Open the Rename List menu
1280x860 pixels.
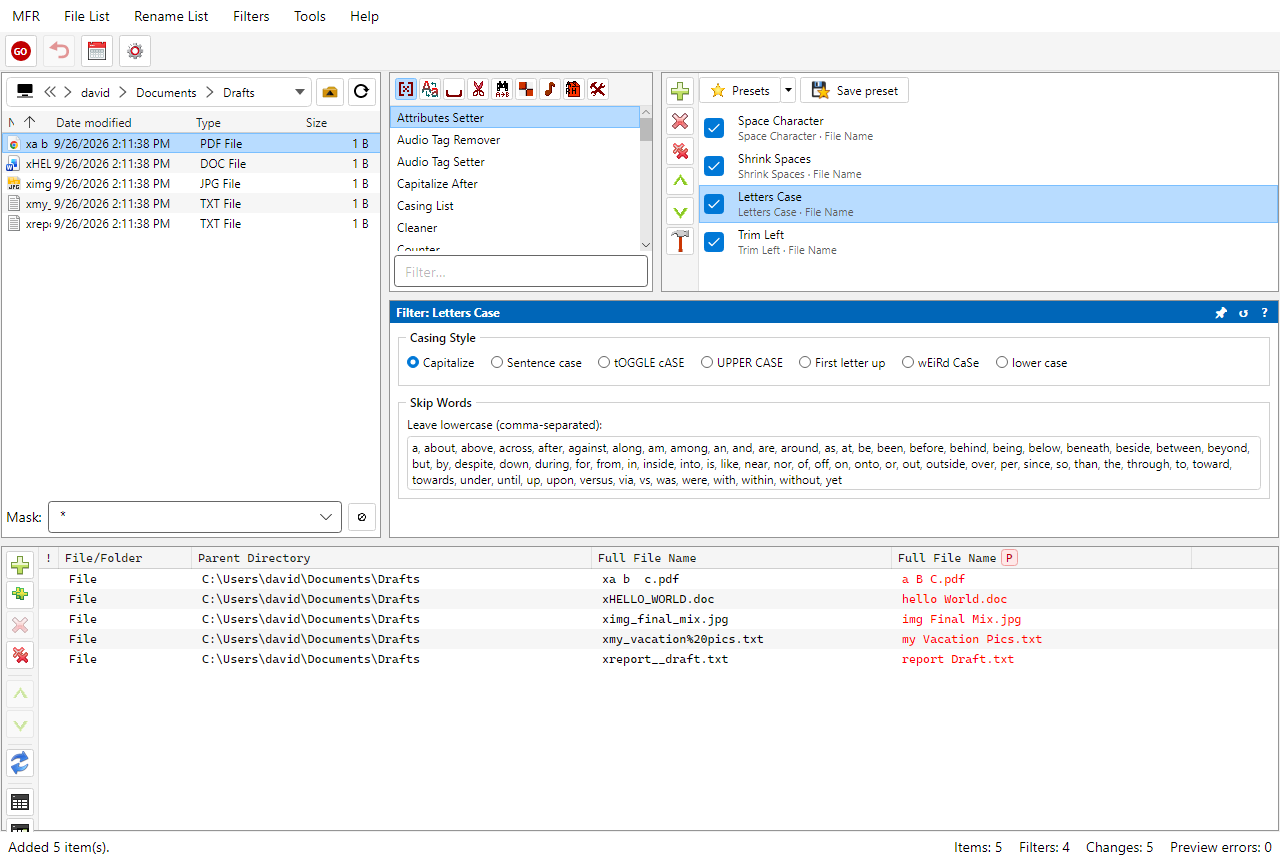[x=171, y=16]
